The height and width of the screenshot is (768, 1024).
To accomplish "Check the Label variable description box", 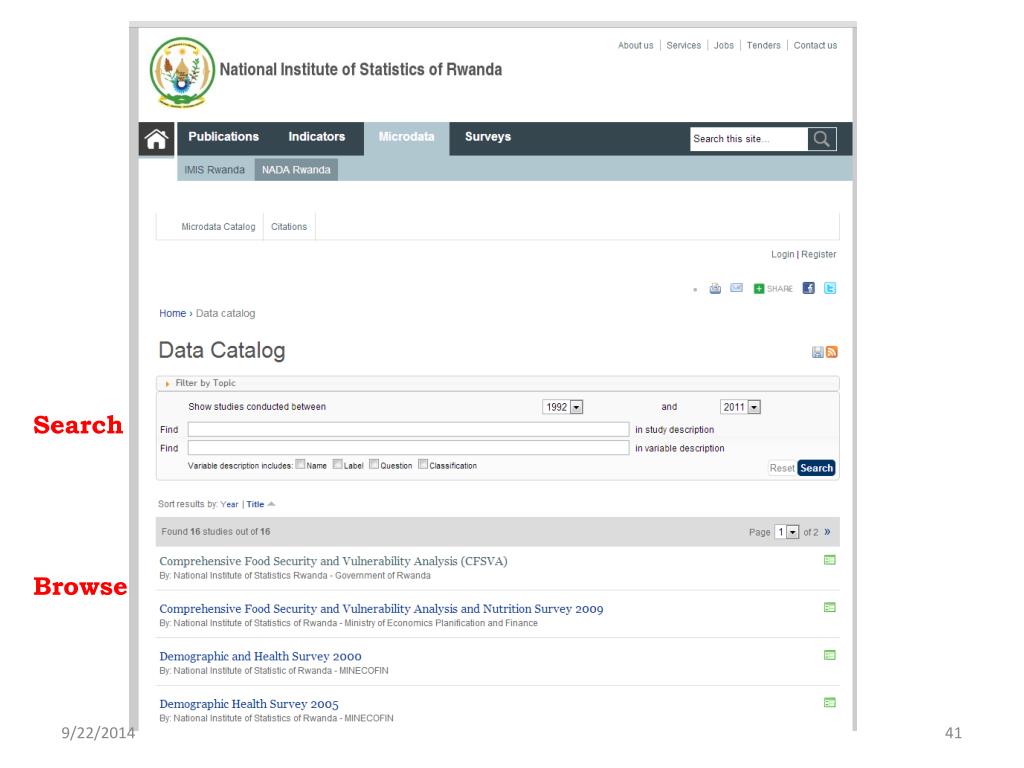I will (338, 464).
